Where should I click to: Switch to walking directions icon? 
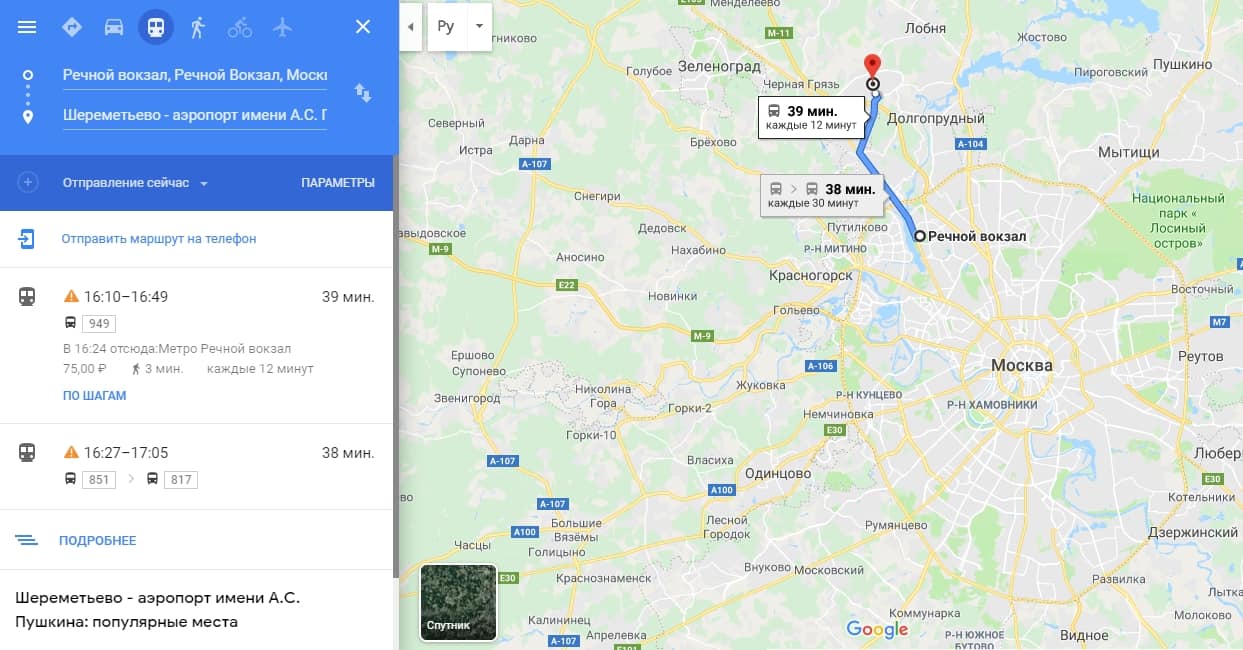pyautogui.click(x=197, y=27)
